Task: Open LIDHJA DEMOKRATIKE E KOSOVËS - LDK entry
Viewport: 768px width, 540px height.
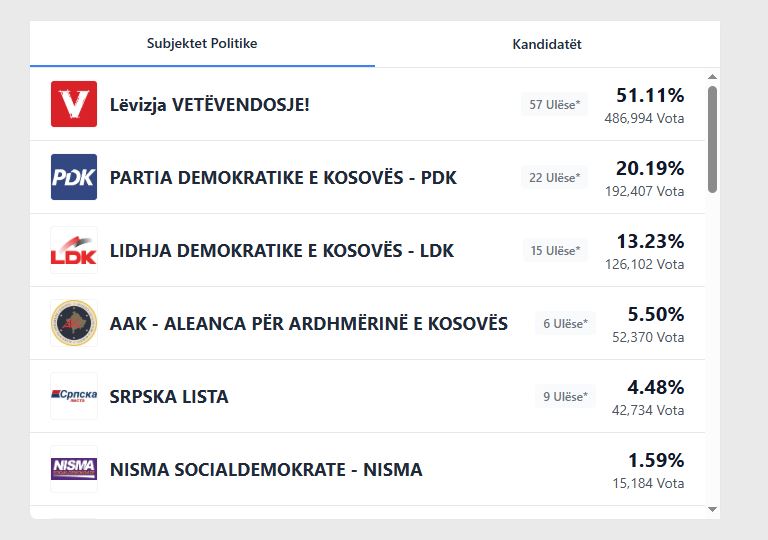Action: tap(282, 251)
